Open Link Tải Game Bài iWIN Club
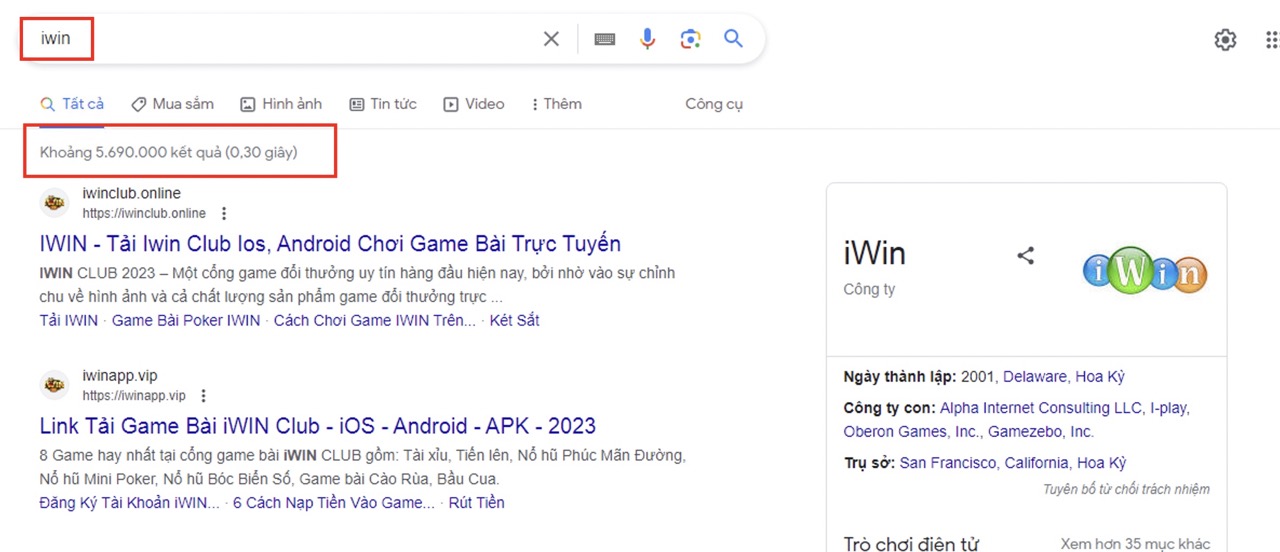The height and width of the screenshot is (552, 1280). [x=317, y=426]
